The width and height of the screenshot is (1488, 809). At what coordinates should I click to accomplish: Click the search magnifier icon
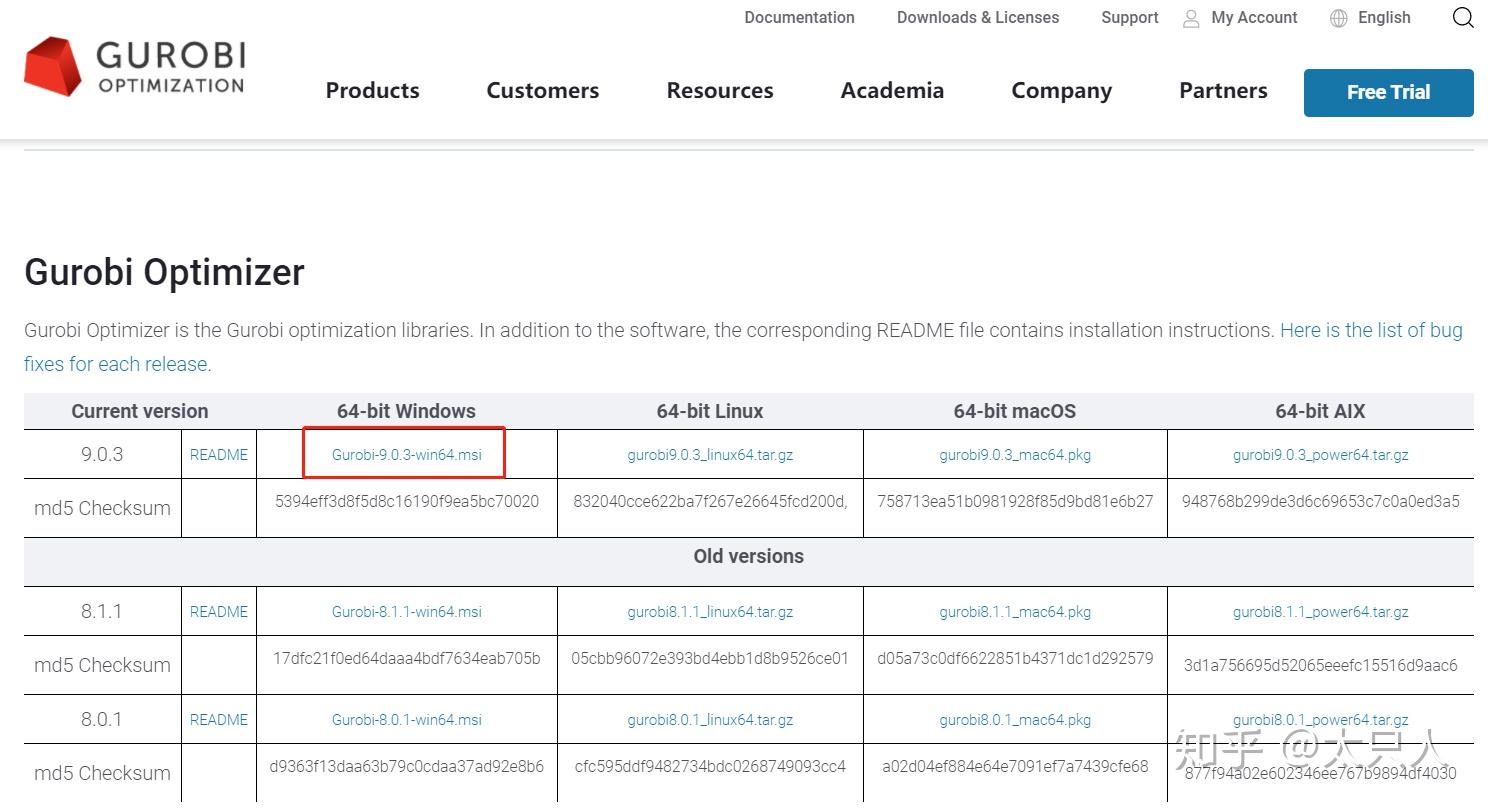point(1463,18)
